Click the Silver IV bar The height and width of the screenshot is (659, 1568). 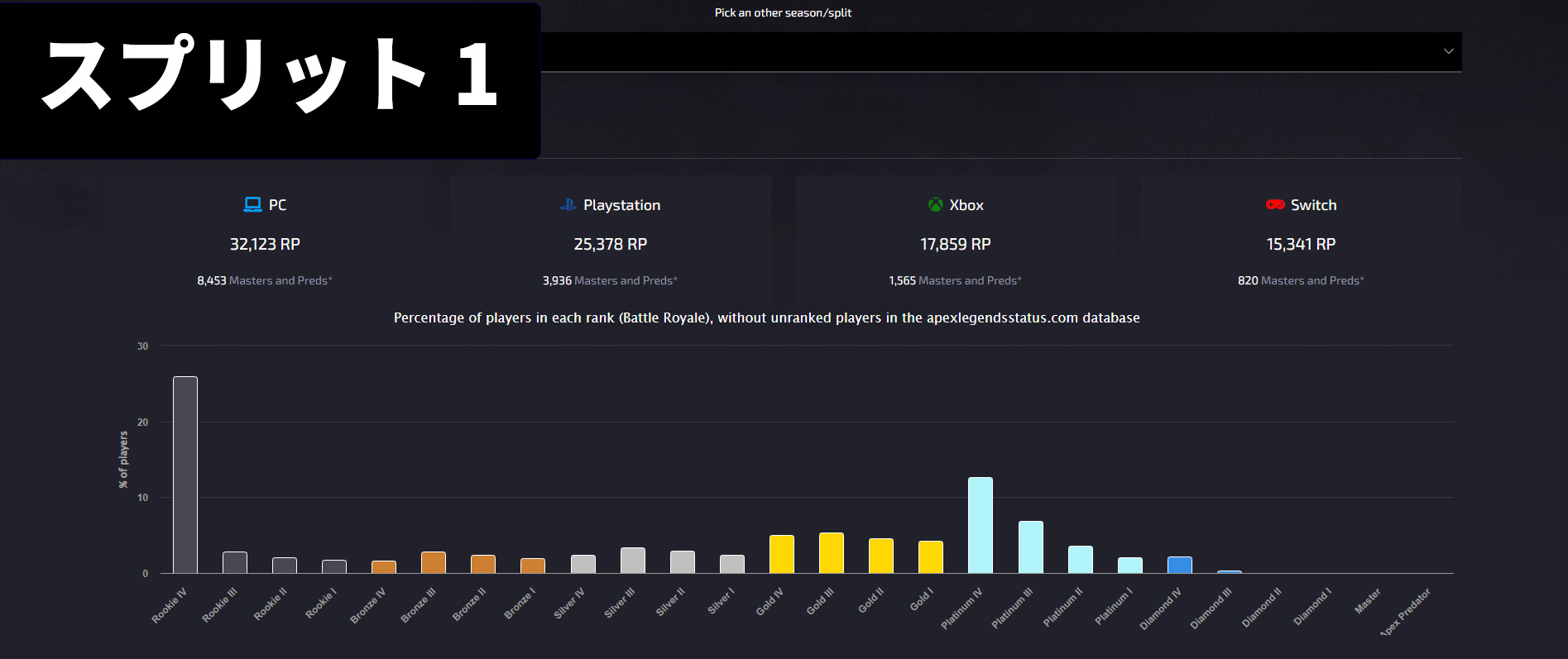583,564
